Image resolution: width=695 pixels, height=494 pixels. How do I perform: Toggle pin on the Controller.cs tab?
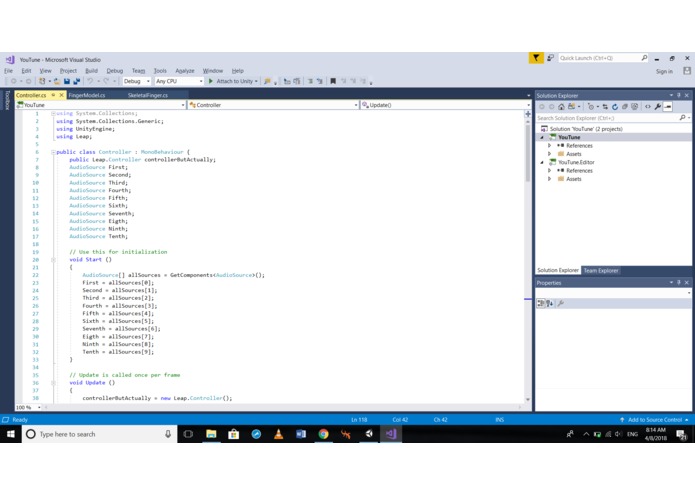(53, 95)
